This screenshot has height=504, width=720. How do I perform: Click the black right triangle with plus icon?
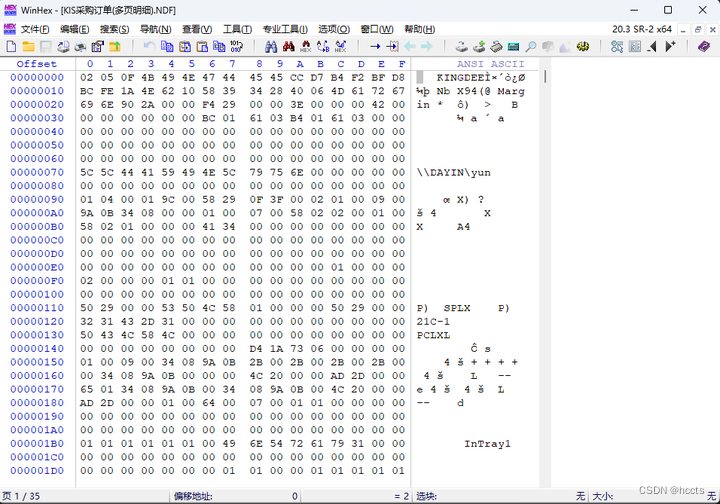point(670,46)
